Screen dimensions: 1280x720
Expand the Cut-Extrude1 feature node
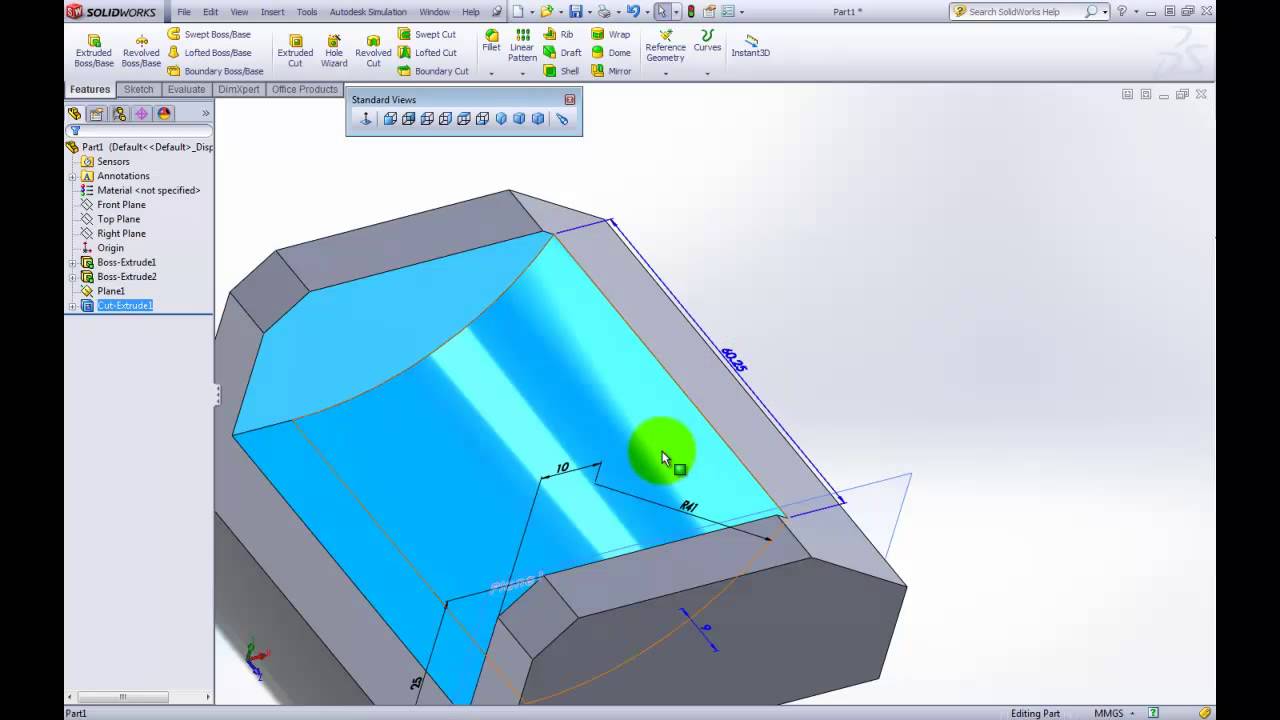point(72,306)
